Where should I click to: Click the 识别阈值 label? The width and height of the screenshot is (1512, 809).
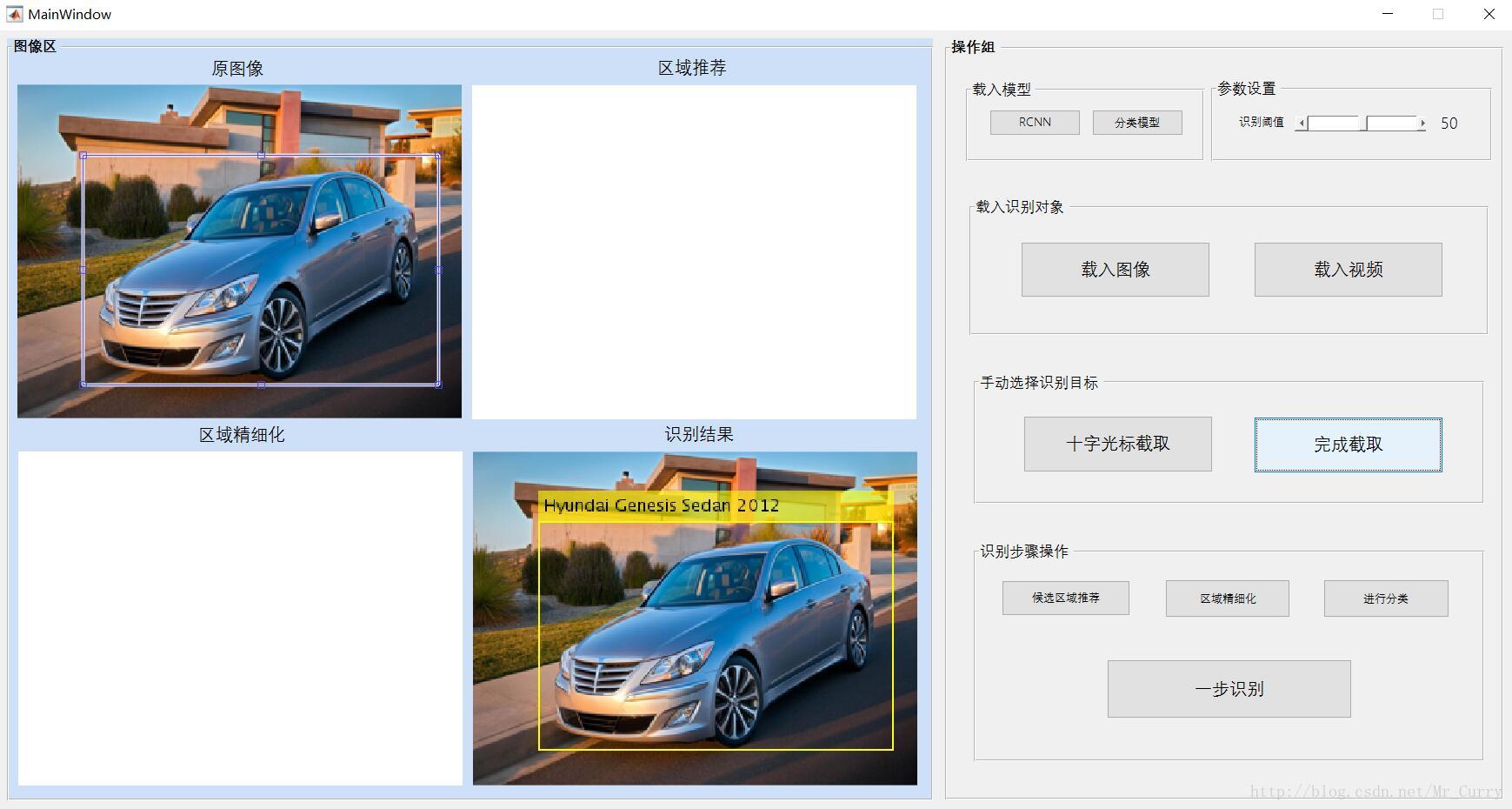click(x=1262, y=123)
